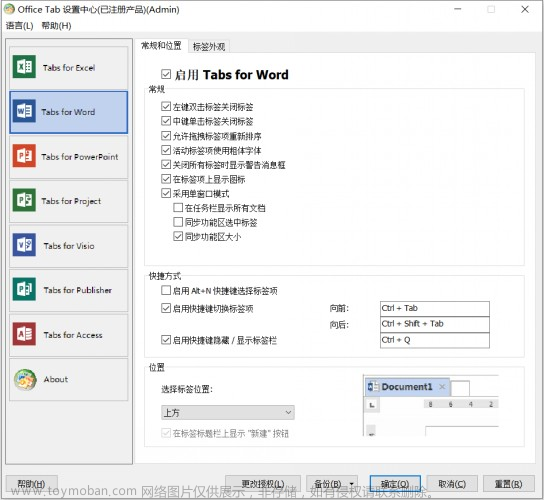Switch to the 常规和位置 tab
Image resolution: width=544 pixels, height=500 pixels.
coord(161,45)
